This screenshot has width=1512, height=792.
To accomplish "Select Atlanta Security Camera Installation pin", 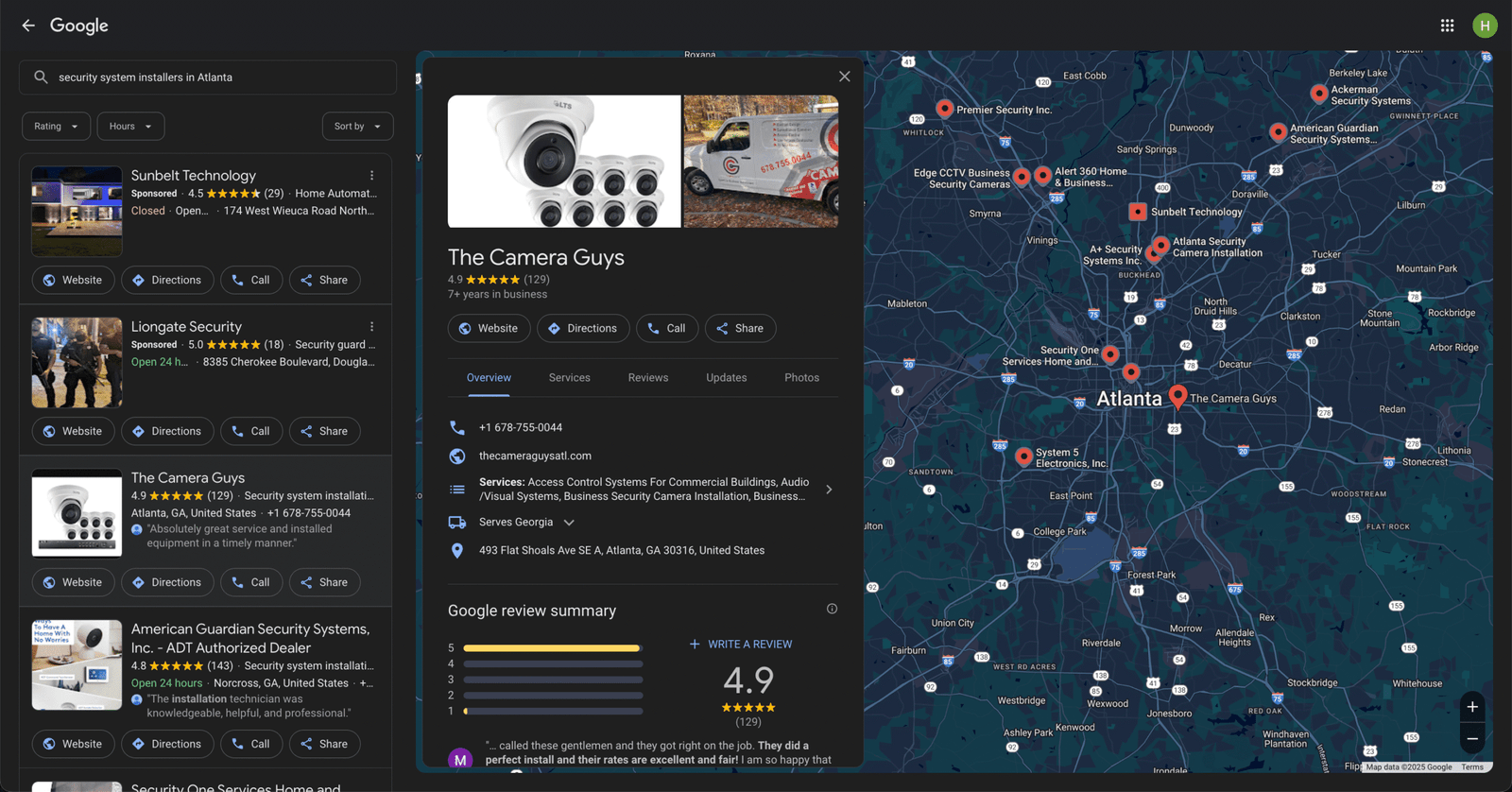I will coord(1160,246).
